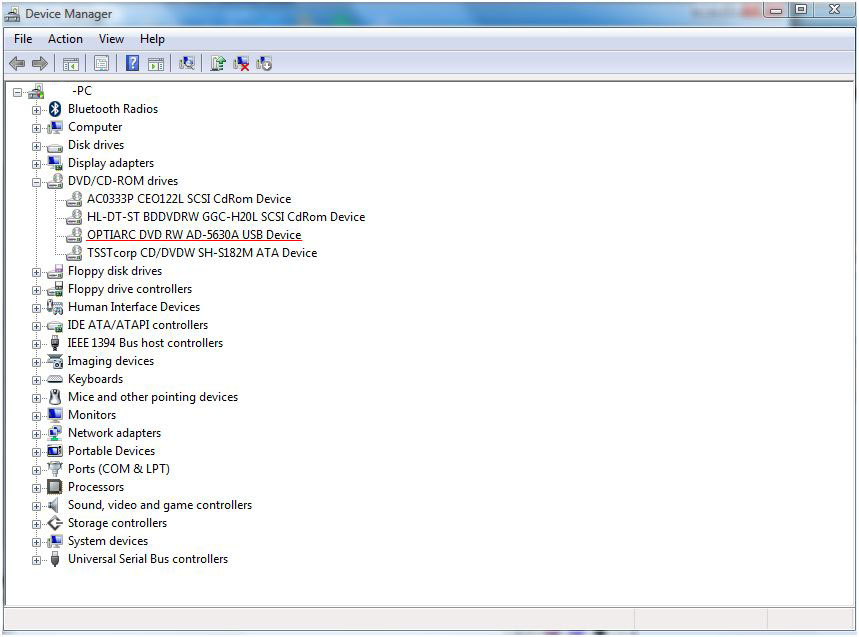Click the Properties toolbar icon

[x=101, y=63]
